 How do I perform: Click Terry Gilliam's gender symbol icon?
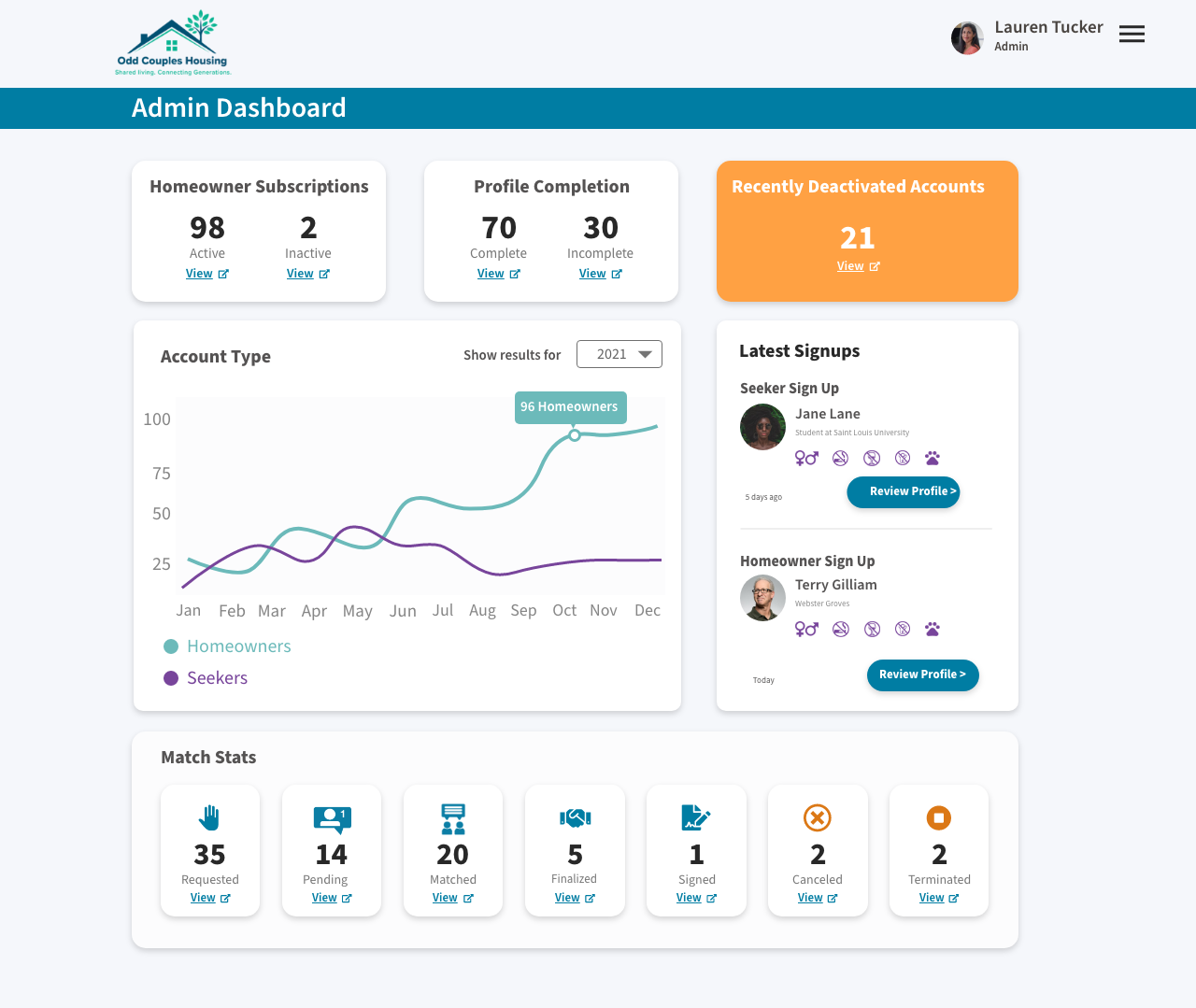click(x=806, y=629)
